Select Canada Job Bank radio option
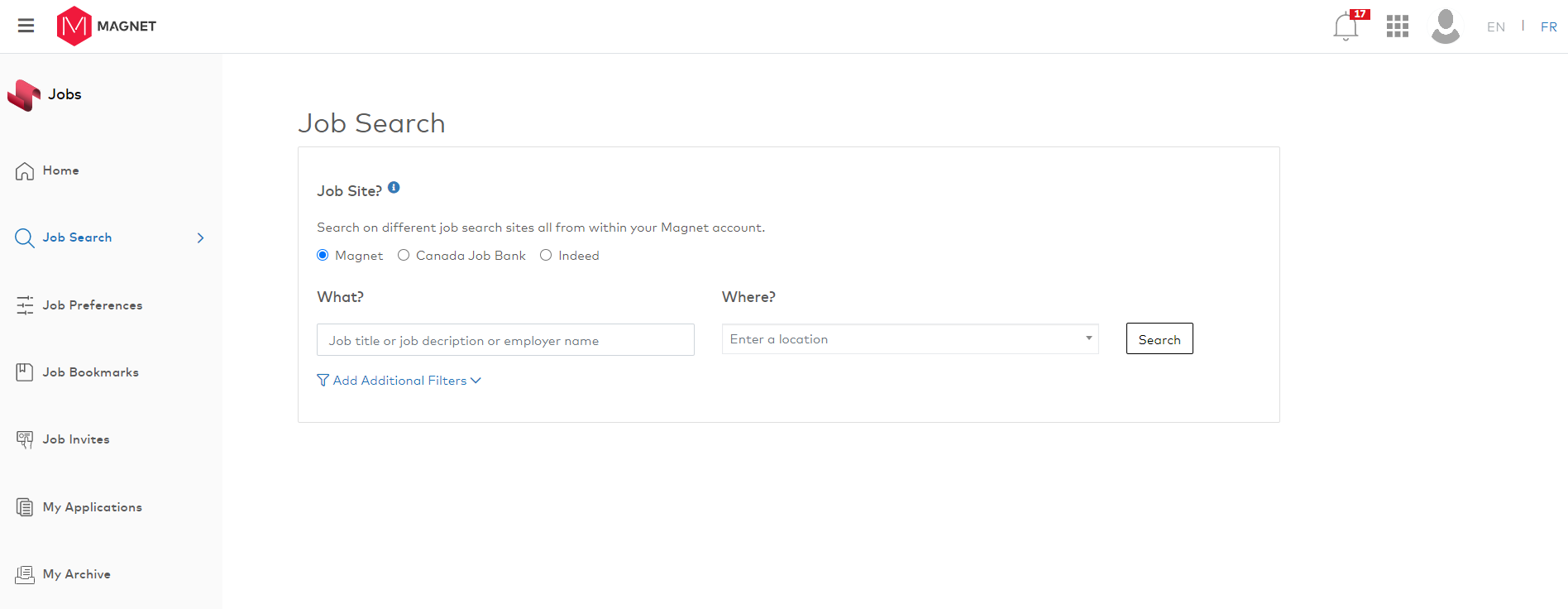 coord(404,256)
